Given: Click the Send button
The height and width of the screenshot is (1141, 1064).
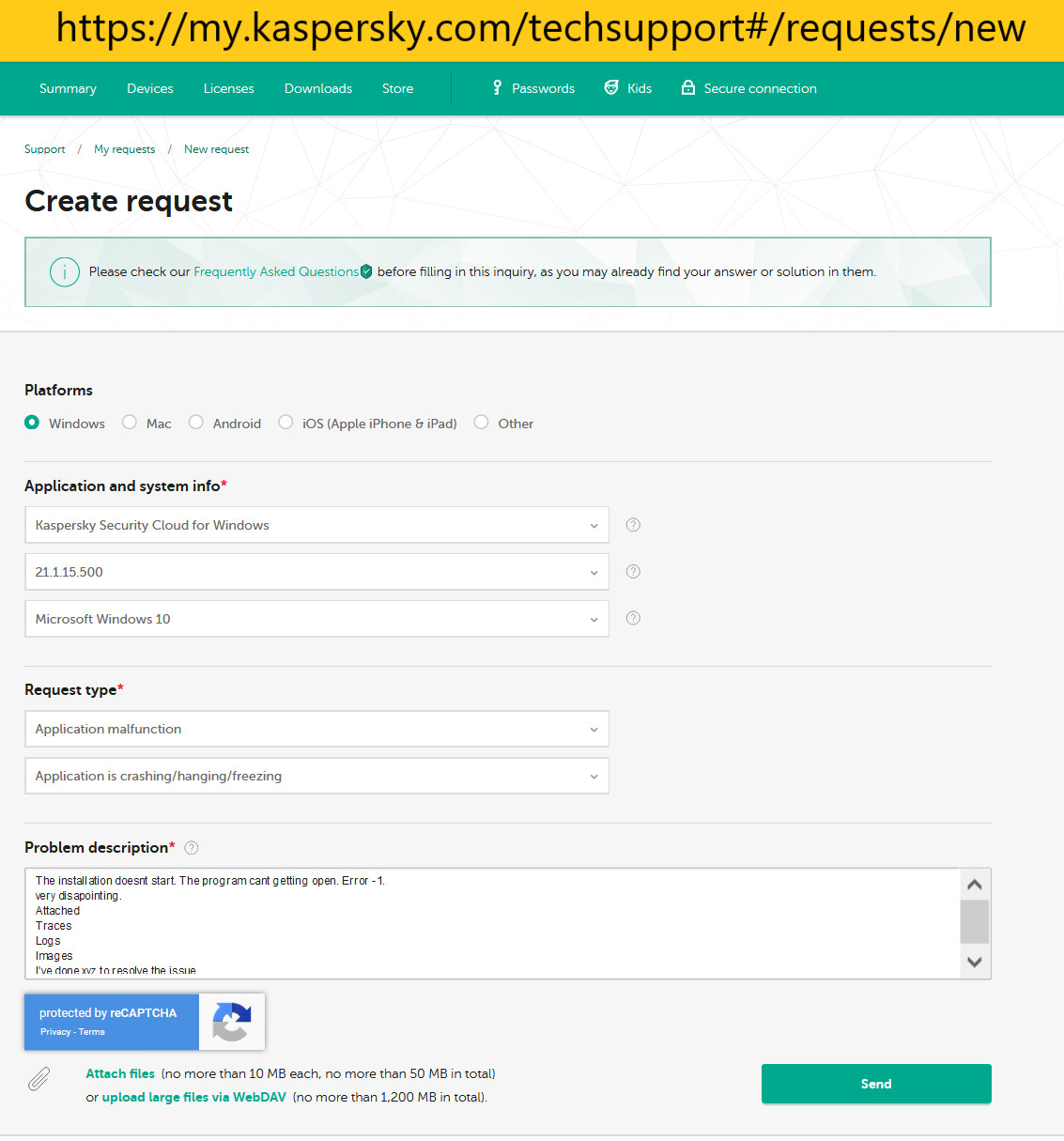Looking at the screenshot, I should click(x=876, y=1084).
